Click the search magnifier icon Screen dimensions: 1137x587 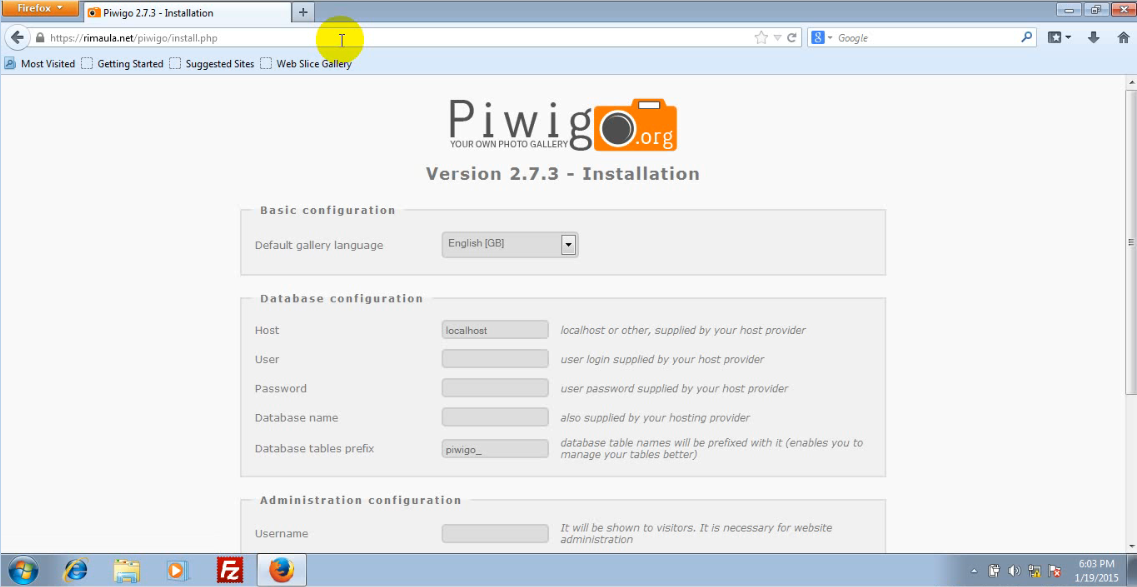[x=1027, y=38]
